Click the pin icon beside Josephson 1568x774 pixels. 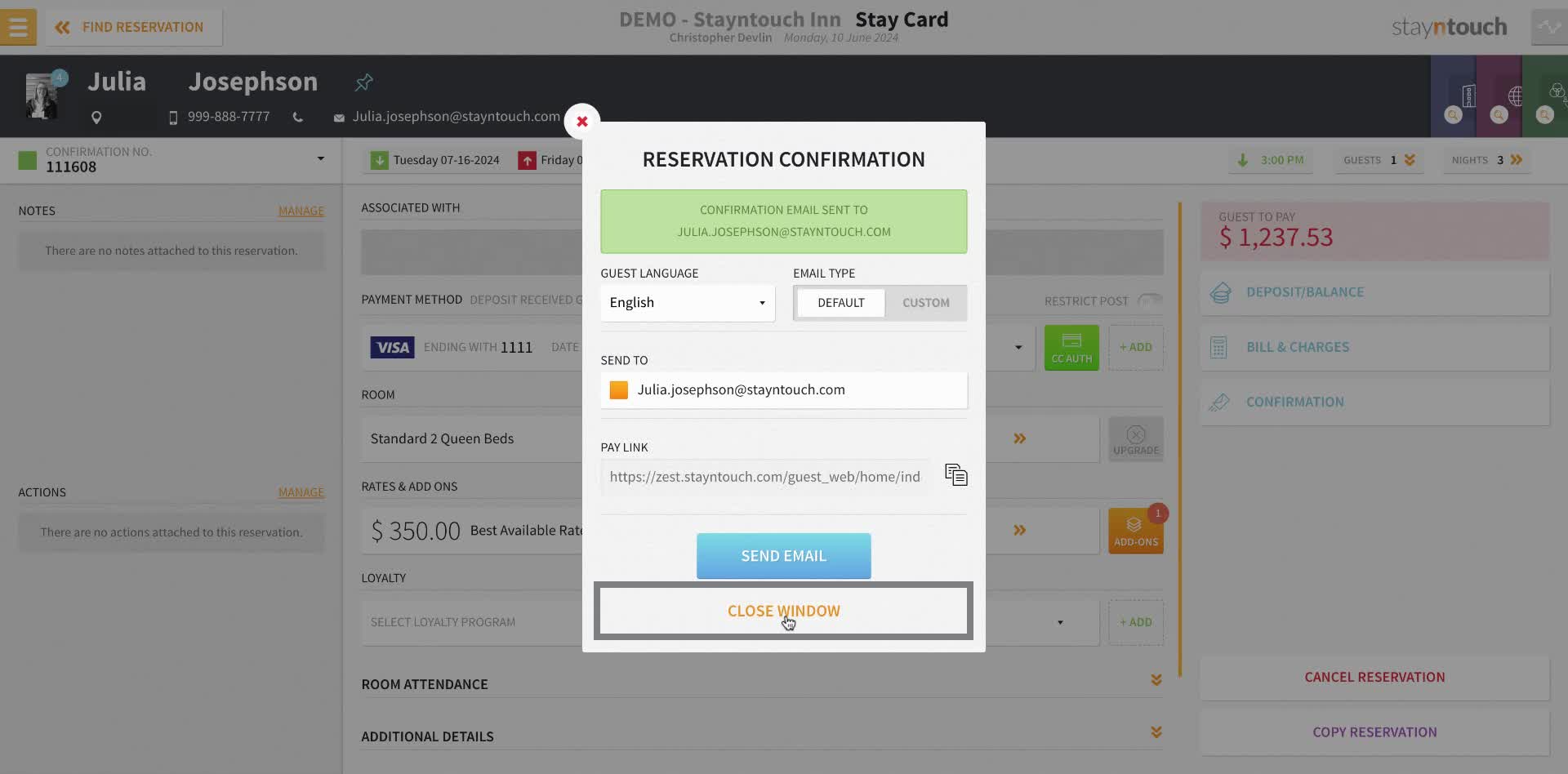(363, 82)
